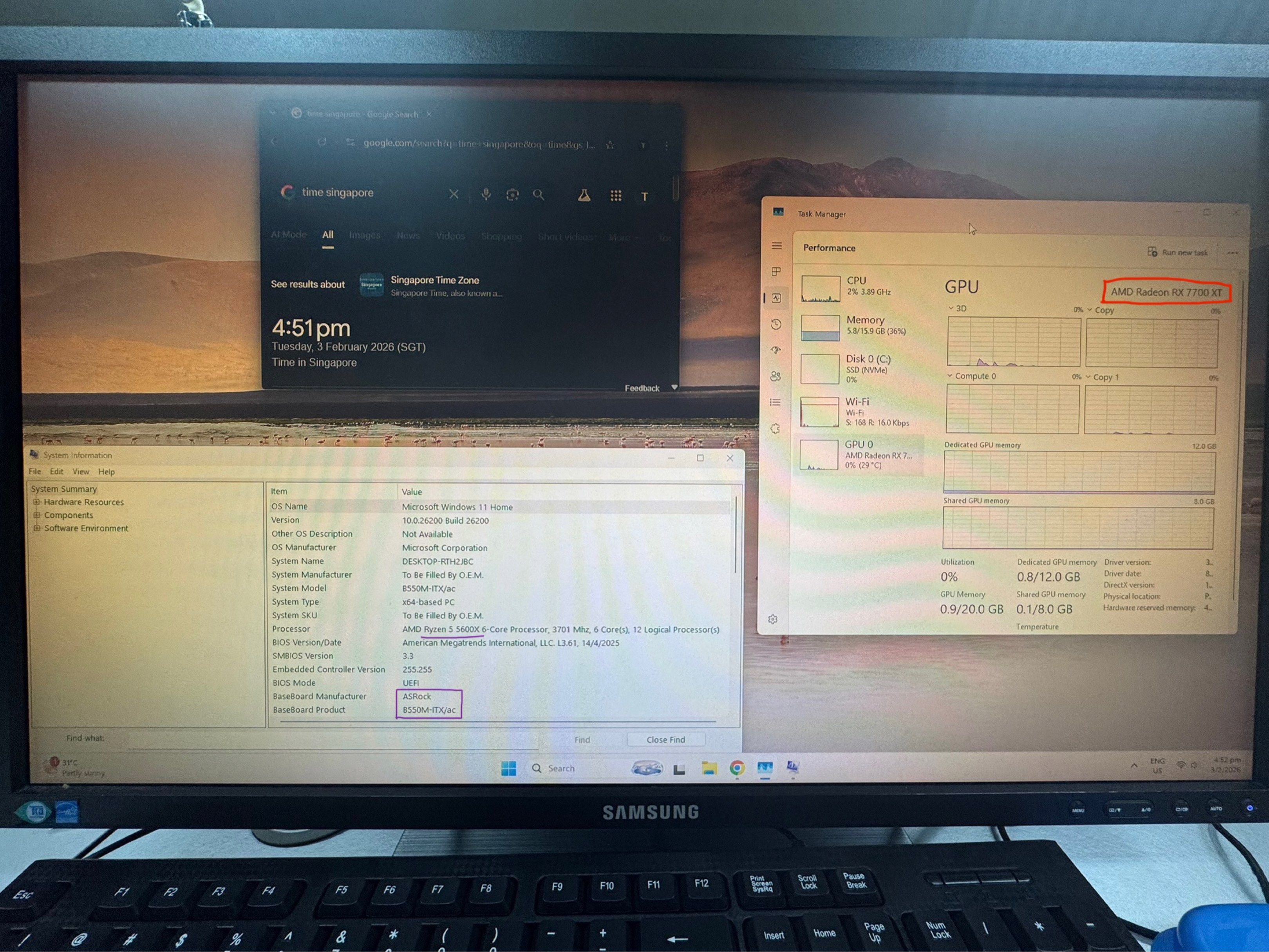1269x952 pixels.
Task: Click System Information taskbar icon
Action: (x=793, y=767)
